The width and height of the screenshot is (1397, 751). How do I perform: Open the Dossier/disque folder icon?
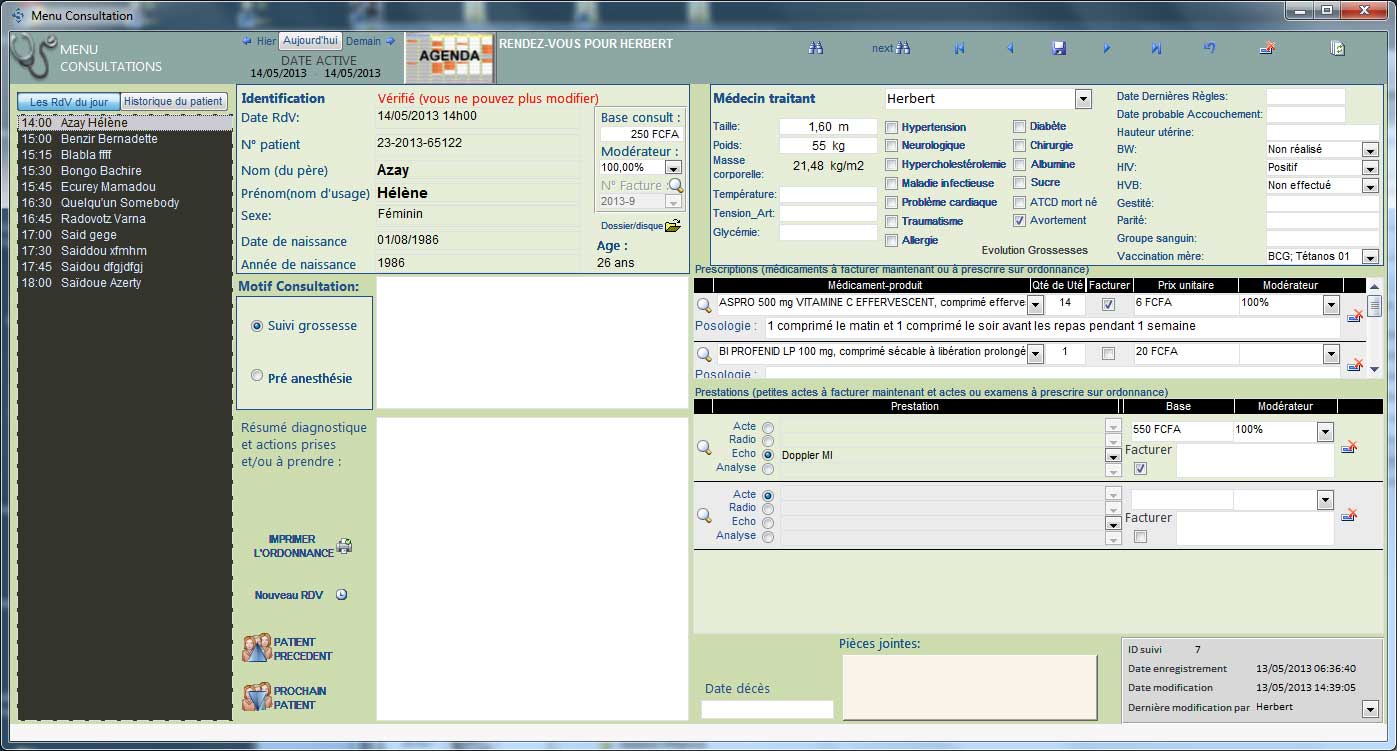(672, 225)
